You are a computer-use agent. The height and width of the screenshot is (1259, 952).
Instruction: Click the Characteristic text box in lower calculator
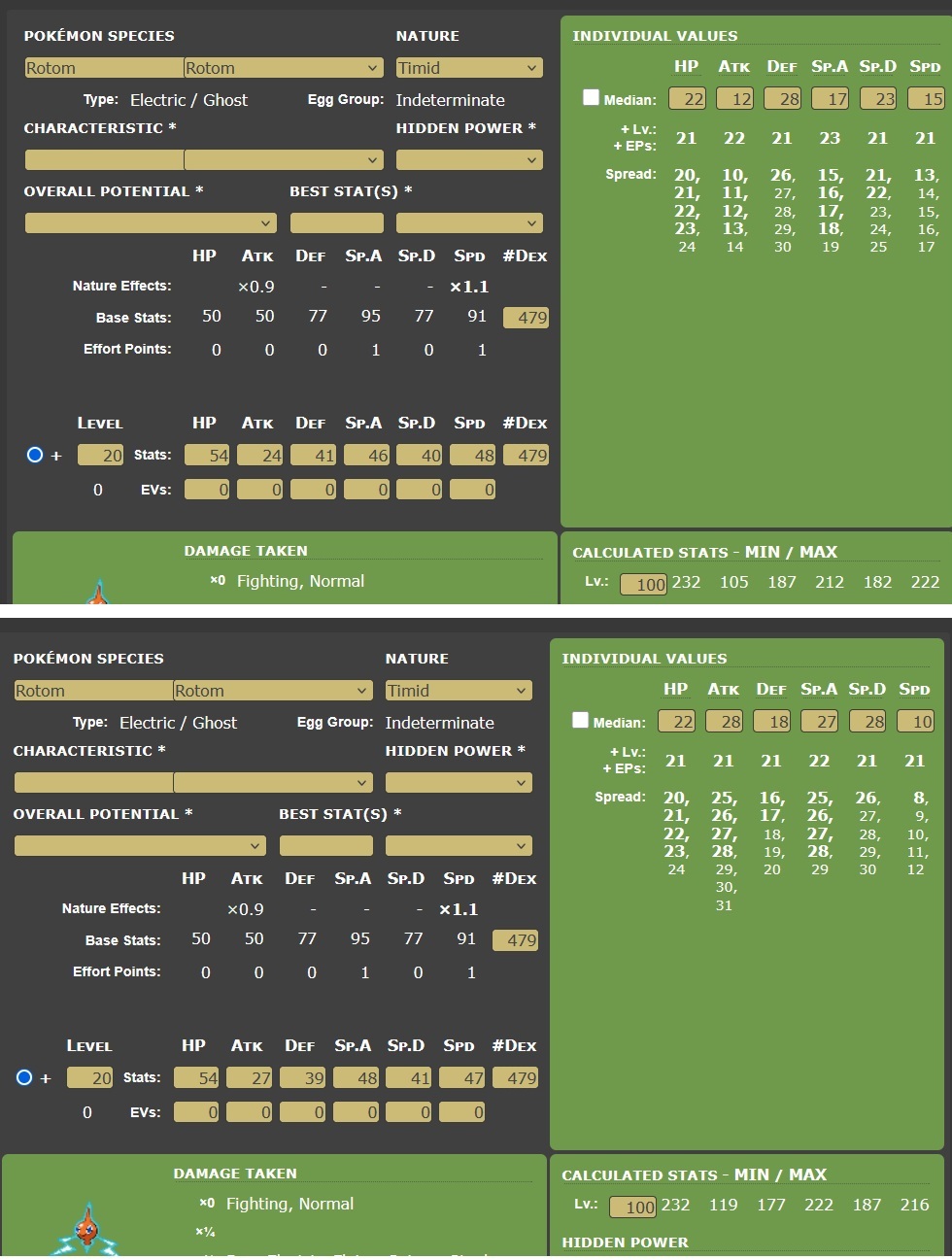point(93,783)
